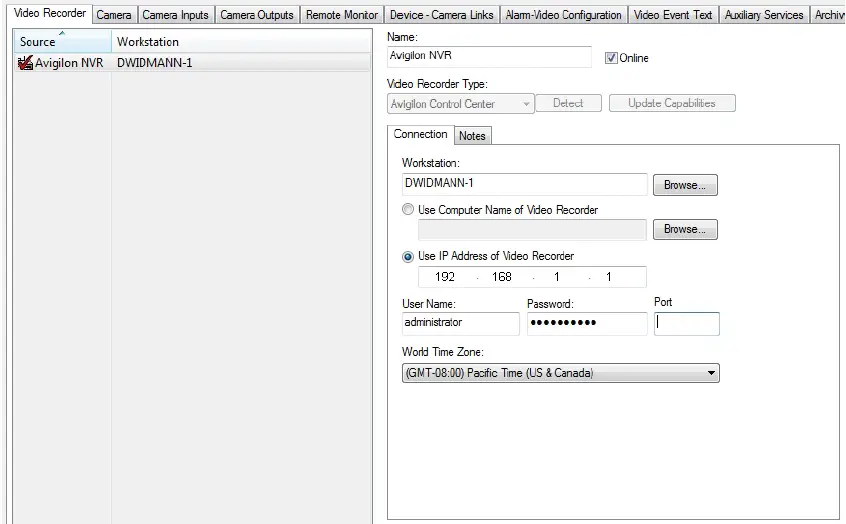Open the Device - Camera Links tab
This screenshot has width=846, height=524.
[x=441, y=15]
